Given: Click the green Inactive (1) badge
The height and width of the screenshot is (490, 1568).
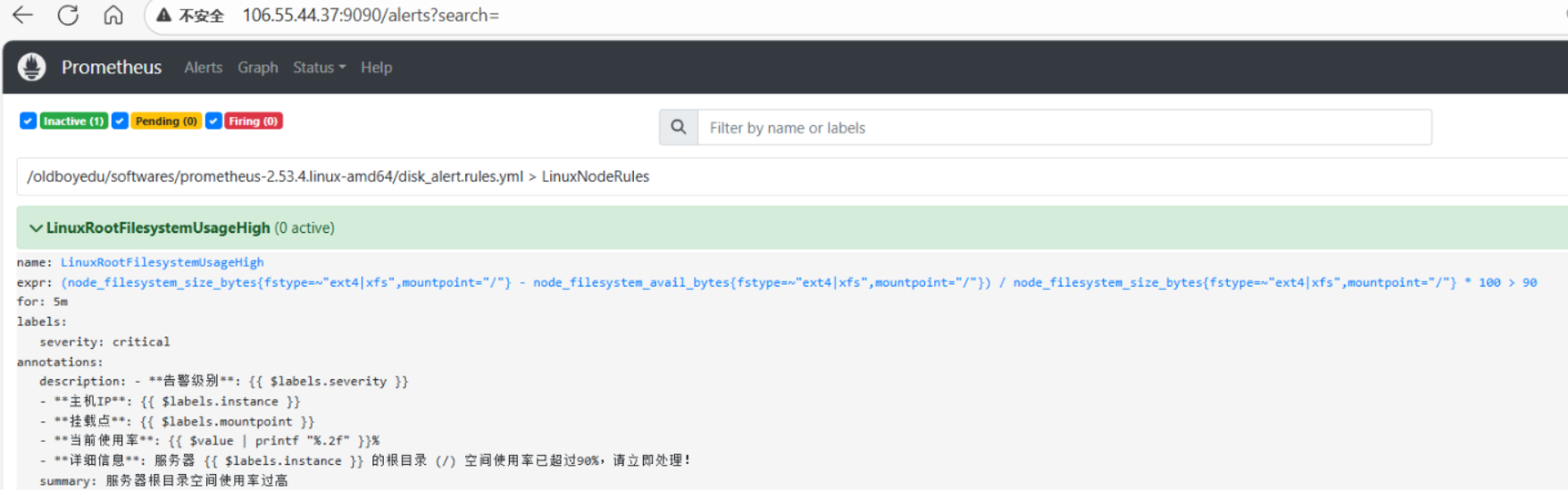Looking at the screenshot, I should [74, 120].
